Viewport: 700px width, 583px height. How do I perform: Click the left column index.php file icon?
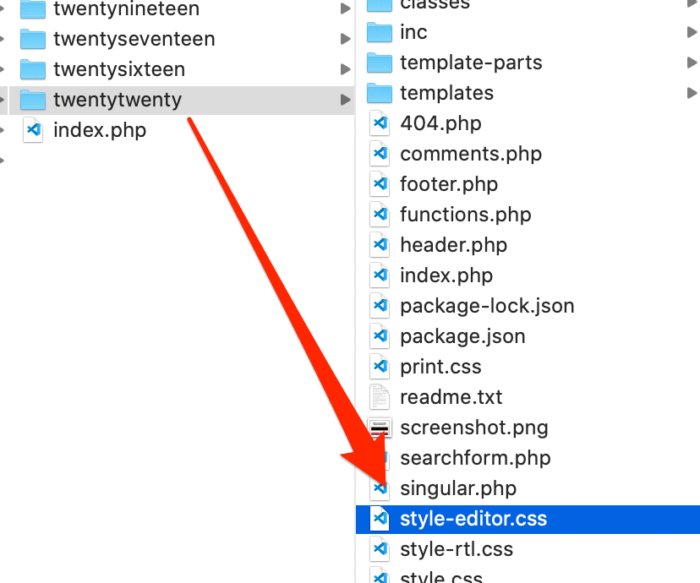[34, 130]
